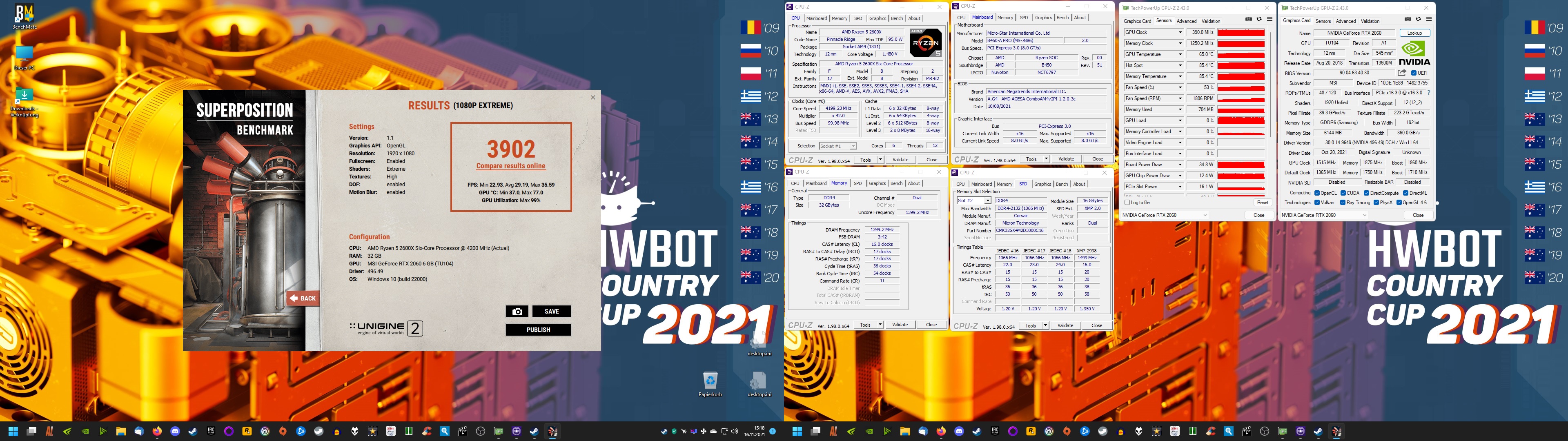Open the Papierkorb recycle bin icon
This screenshot has height=441, width=1568.
(x=710, y=384)
